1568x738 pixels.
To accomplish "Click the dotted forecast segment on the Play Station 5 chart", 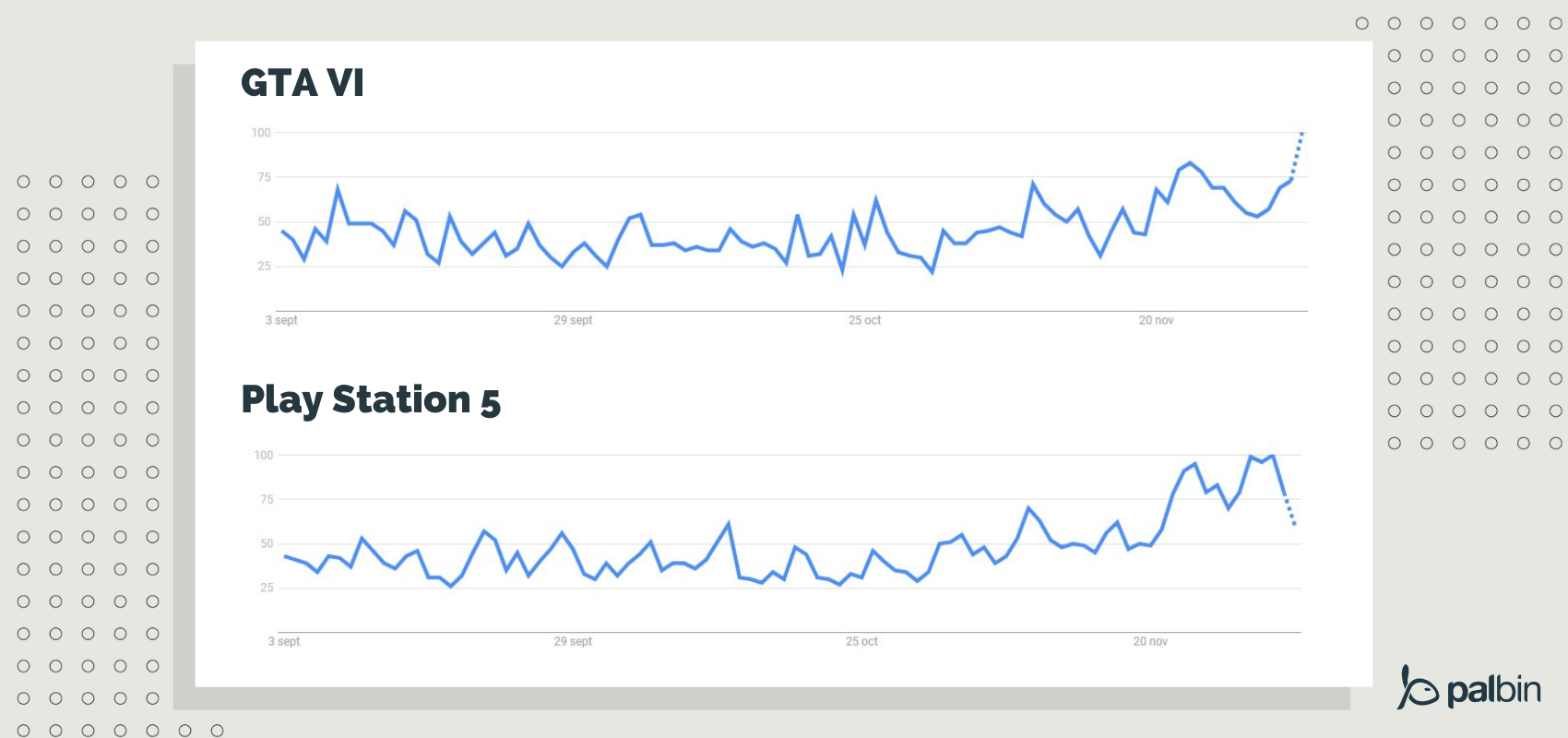I will point(1289,510).
